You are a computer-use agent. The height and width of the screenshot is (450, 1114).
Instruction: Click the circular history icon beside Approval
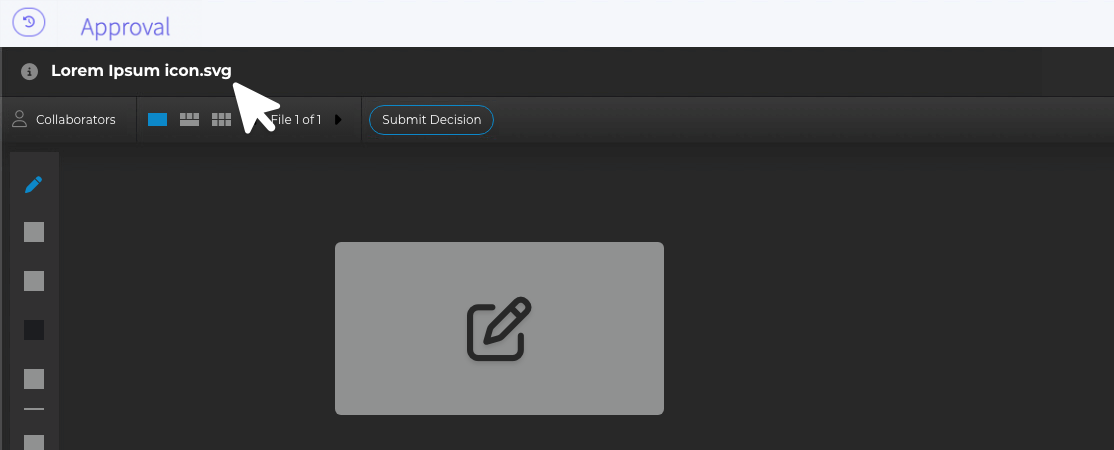click(x=29, y=22)
